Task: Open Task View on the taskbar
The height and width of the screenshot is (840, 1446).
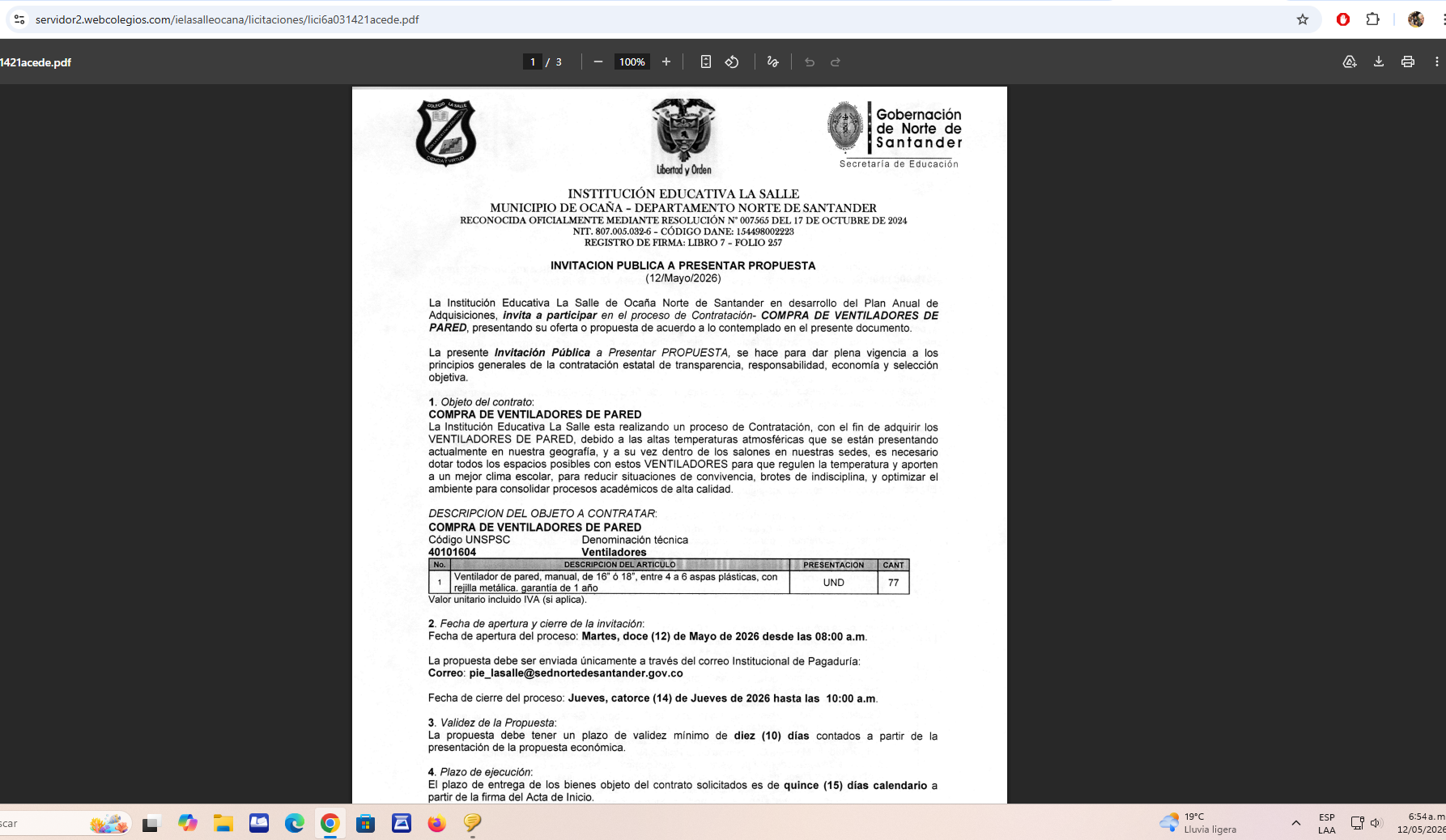Action: pos(150,824)
